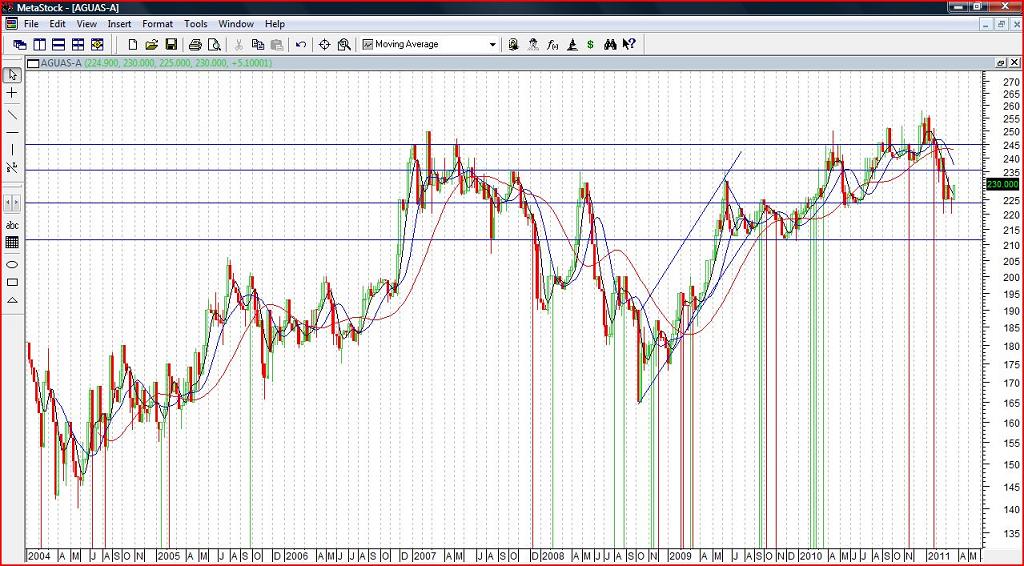Screen dimensions: 1024x566
Task: Select the abc Text tool
Action: click(x=12, y=225)
